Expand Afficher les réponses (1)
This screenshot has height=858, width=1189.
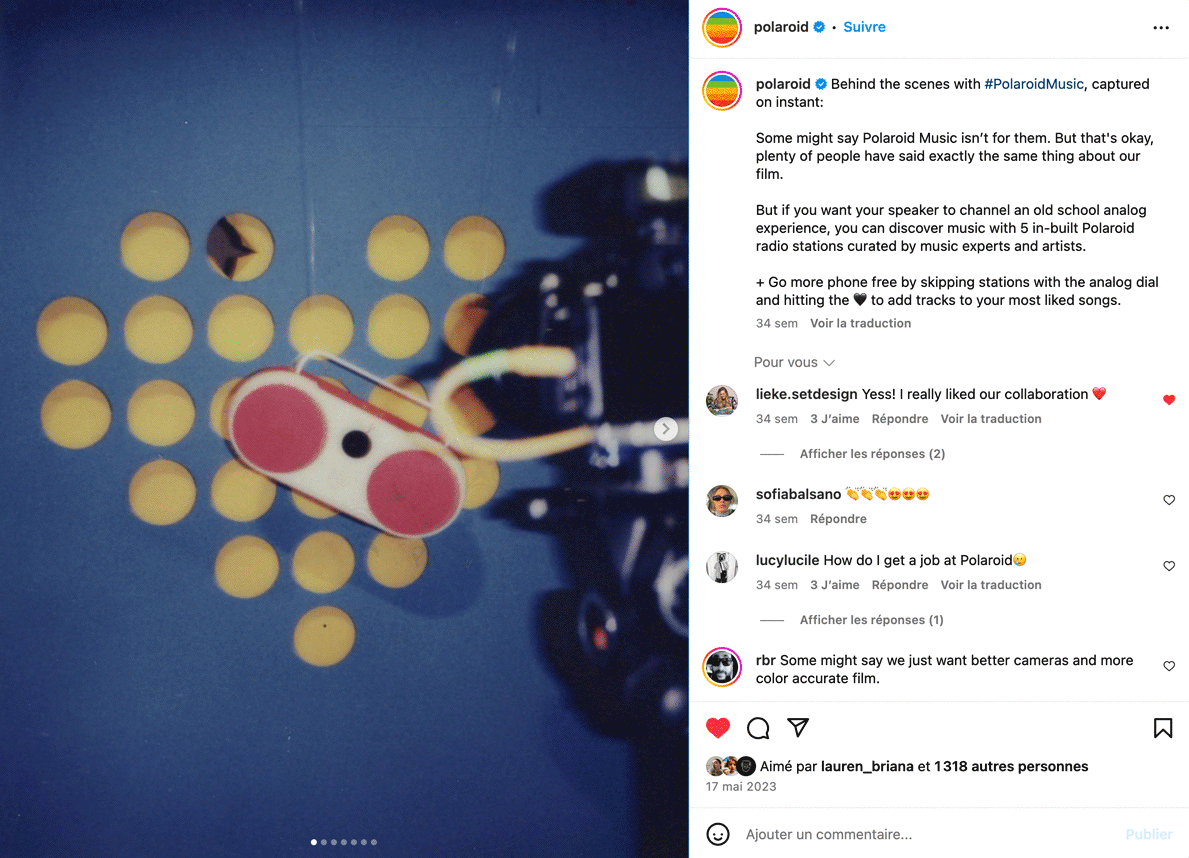(871, 620)
